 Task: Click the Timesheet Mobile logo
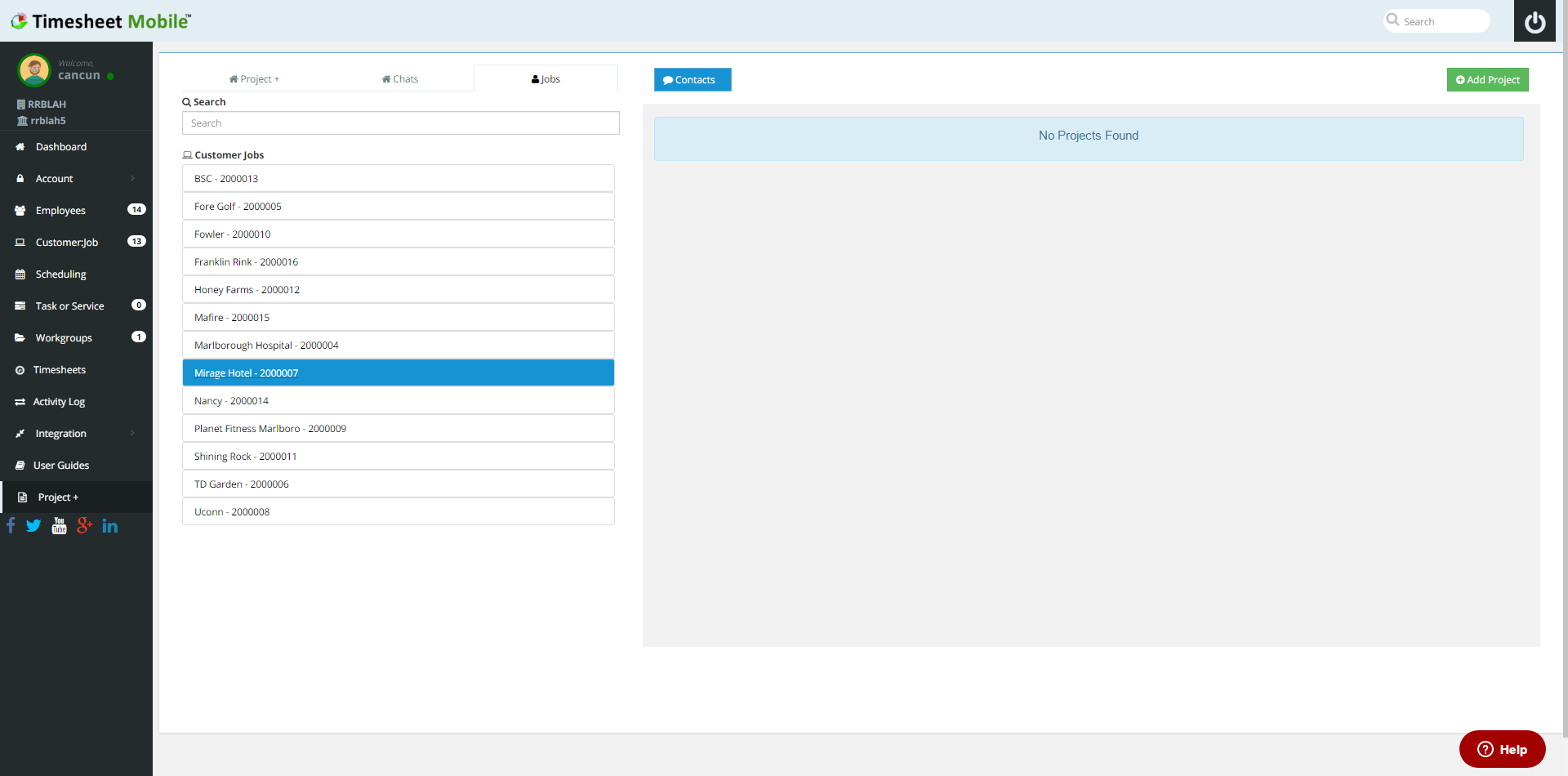click(x=101, y=21)
